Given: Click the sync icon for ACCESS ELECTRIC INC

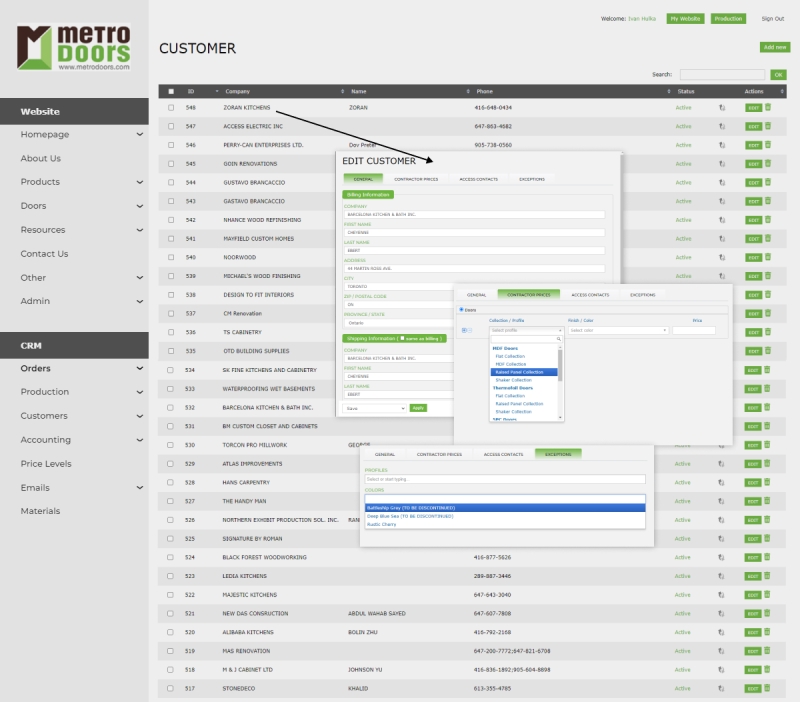Looking at the screenshot, I should 722,127.
